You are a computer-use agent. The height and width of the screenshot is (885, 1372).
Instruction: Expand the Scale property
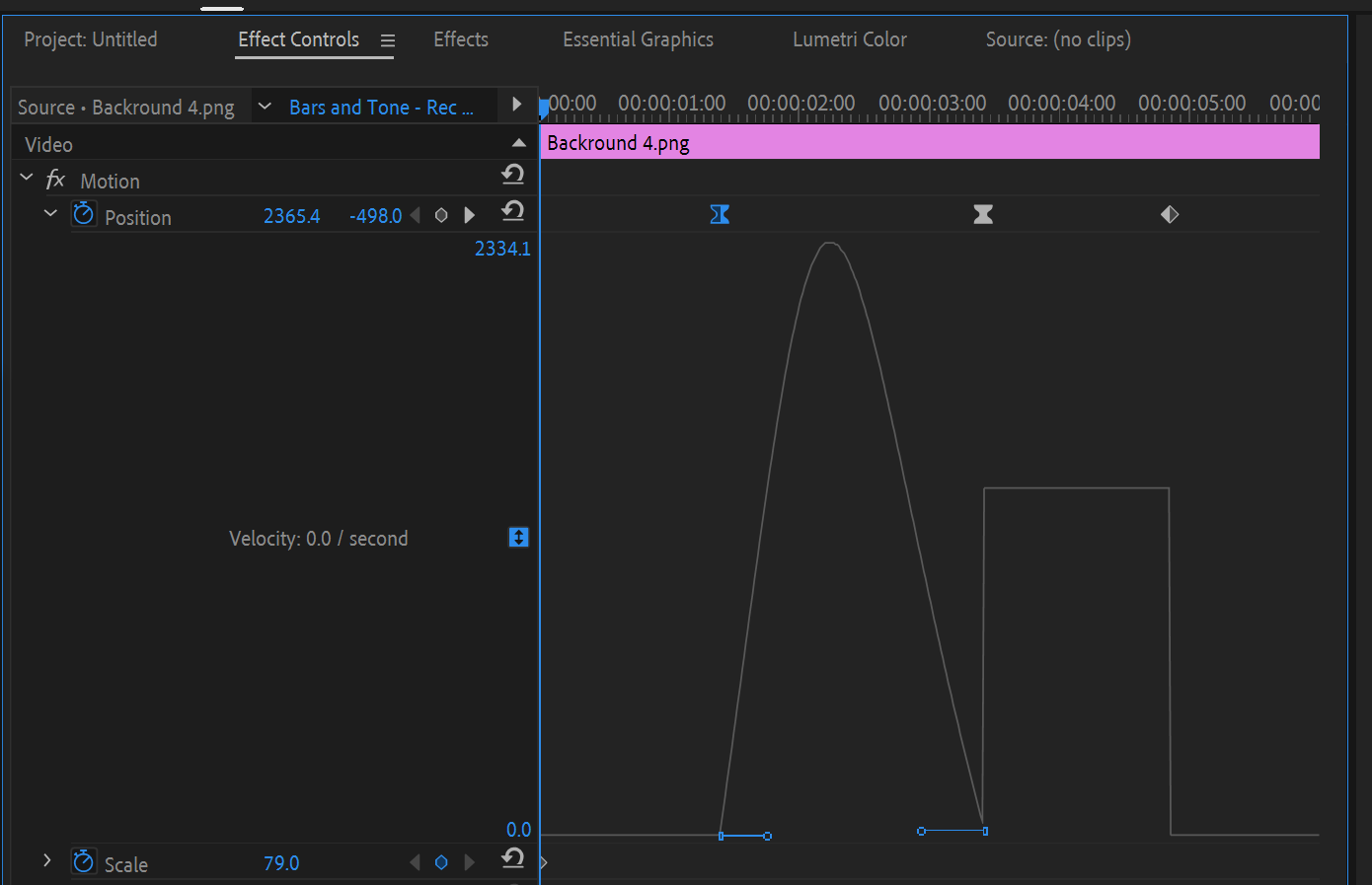pos(46,860)
